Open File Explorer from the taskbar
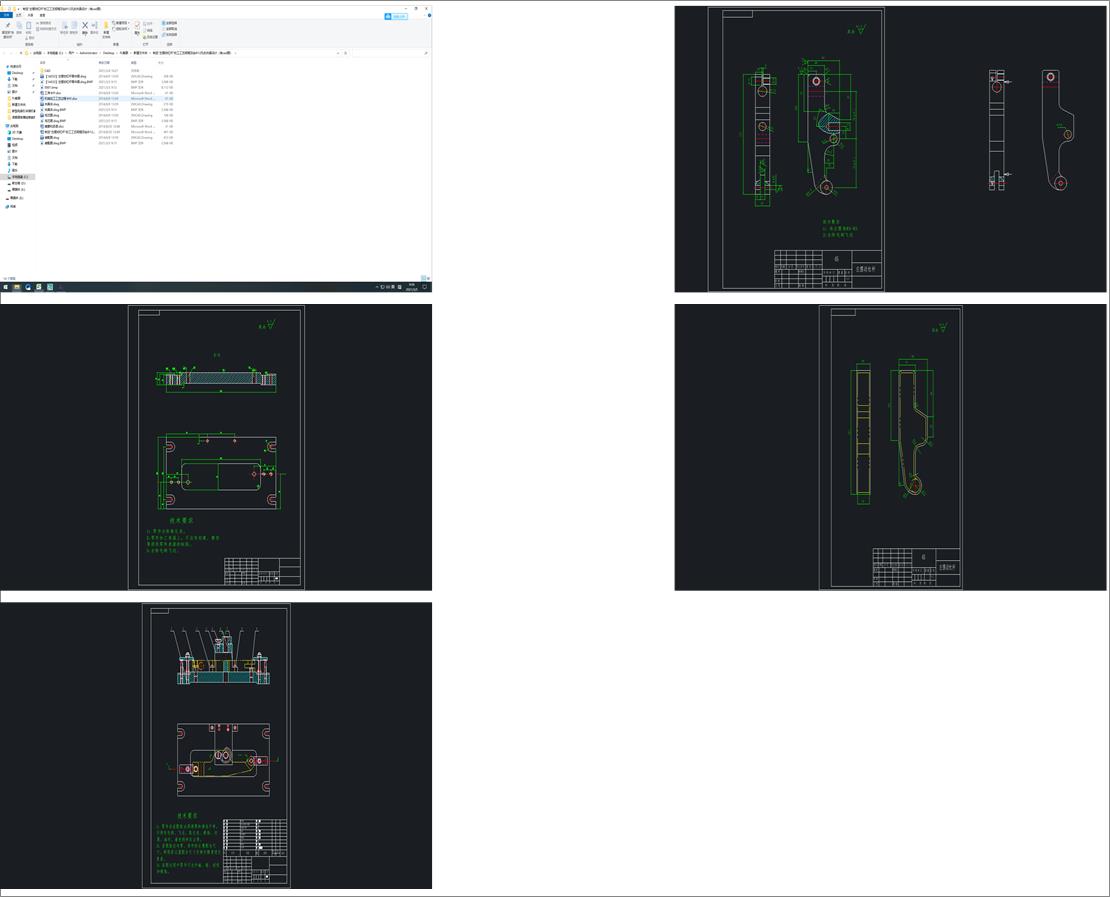This screenshot has height=897, width=1110. pos(17,287)
